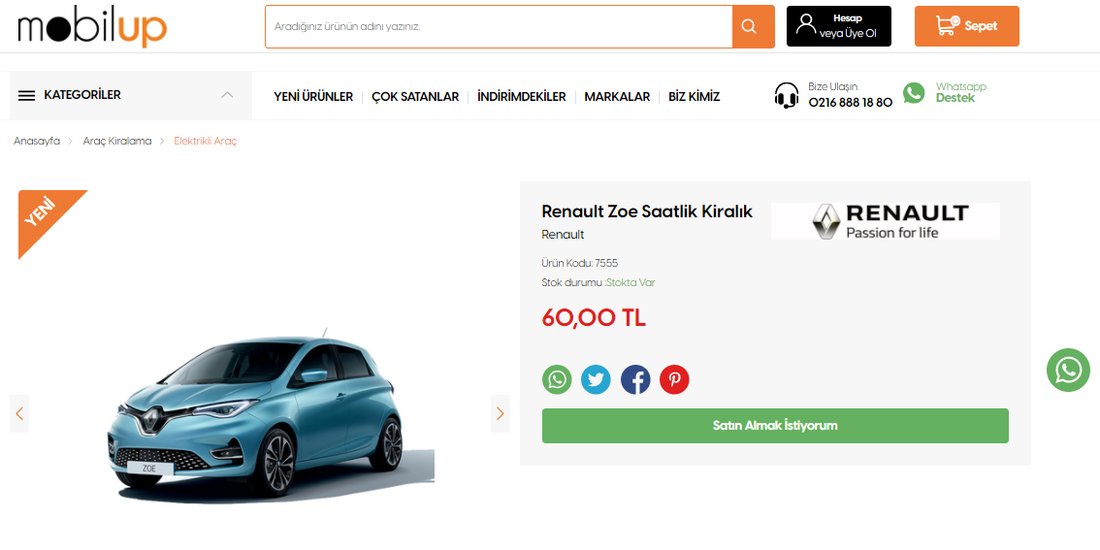
Task: Focus the product search input field
Action: coord(499,27)
